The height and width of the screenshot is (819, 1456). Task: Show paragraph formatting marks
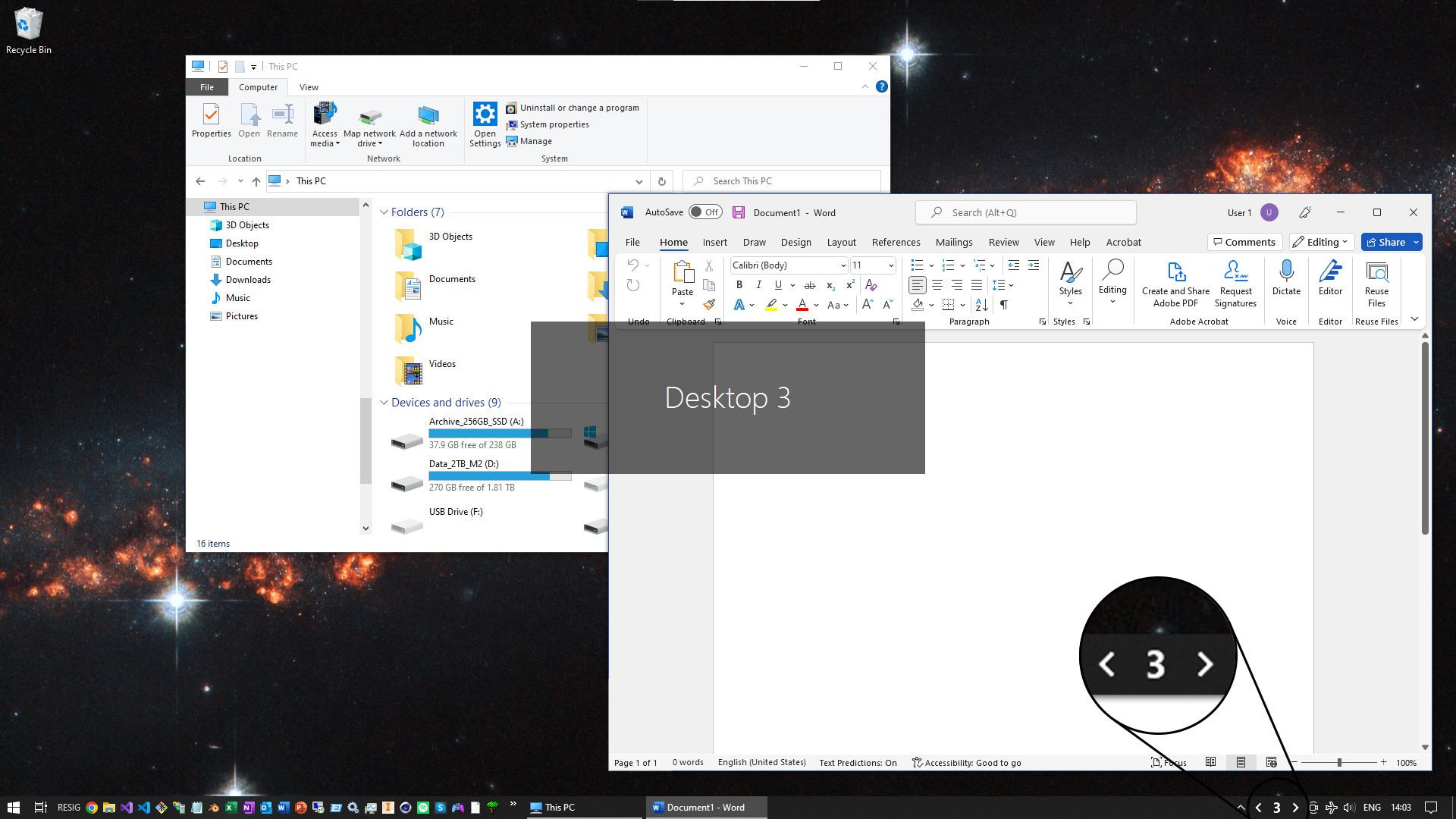pyautogui.click(x=1003, y=304)
